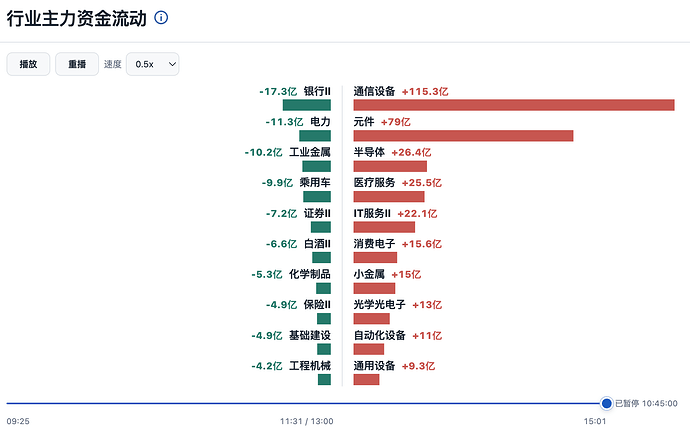The image size is (690, 429).
Task: Click the 电力 industry label
Action: click(x=320, y=122)
